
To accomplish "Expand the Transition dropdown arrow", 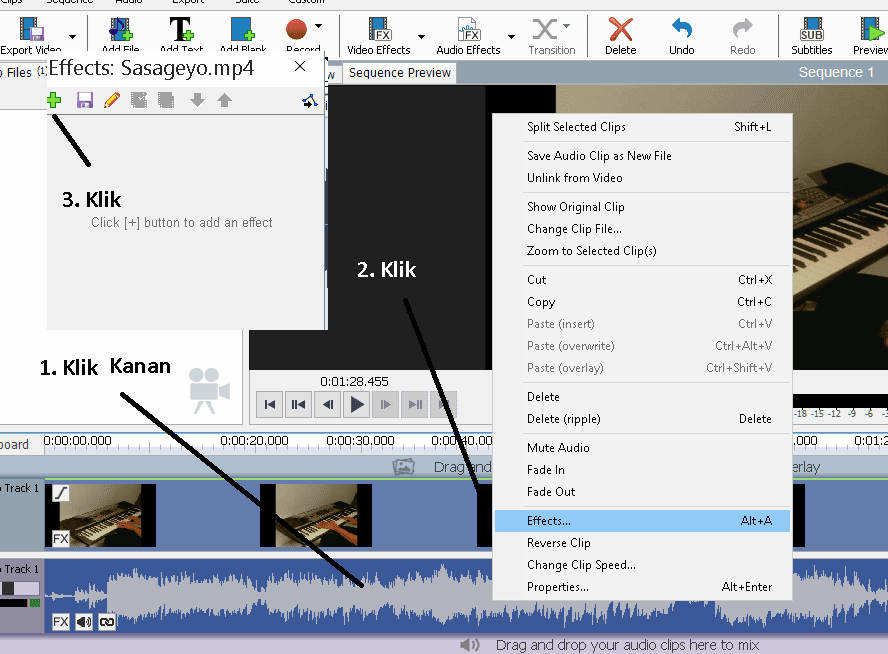I will point(566,26).
